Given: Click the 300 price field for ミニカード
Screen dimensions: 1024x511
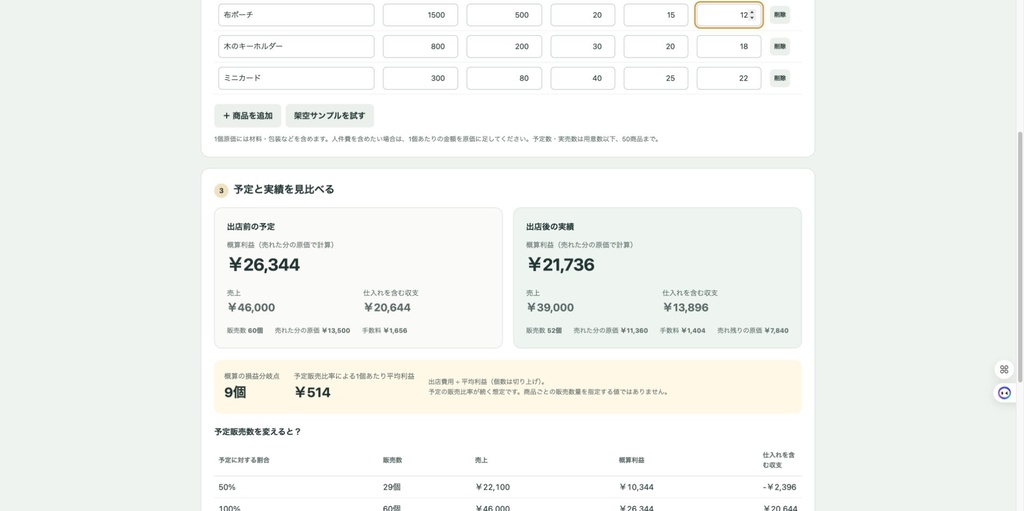Looking at the screenshot, I should 421,78.
